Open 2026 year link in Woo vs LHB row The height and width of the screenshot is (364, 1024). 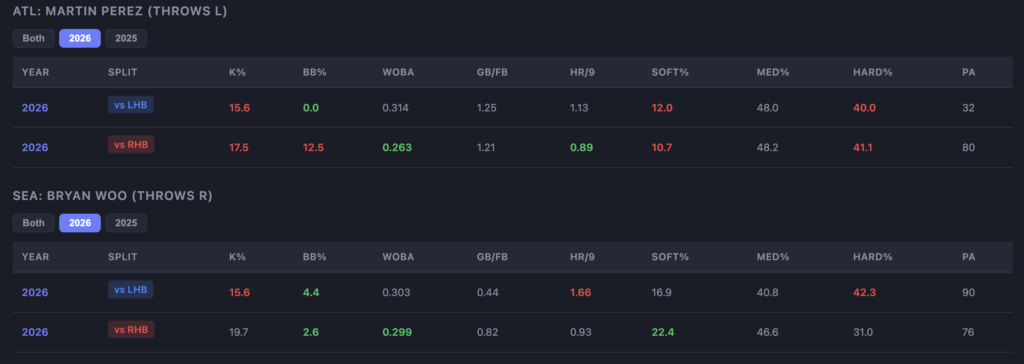[x=35, y=292]
